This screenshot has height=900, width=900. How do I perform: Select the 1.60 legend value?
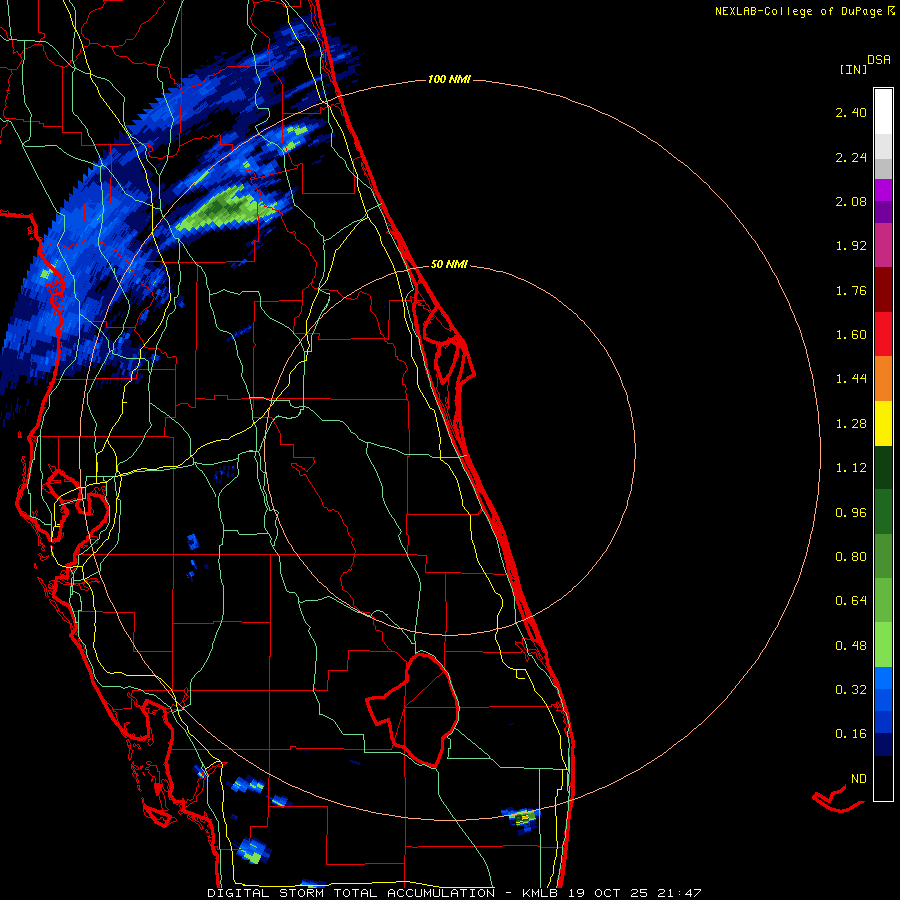click(851, 335)
